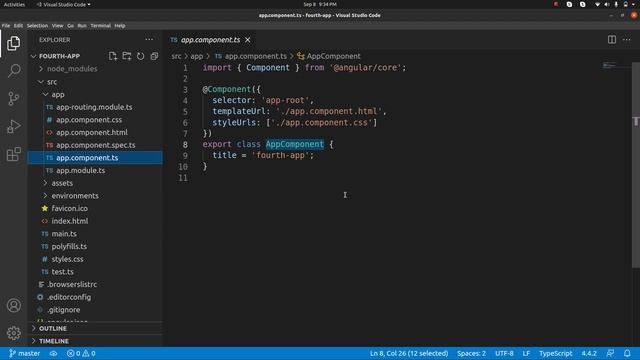Screen dimensions: 640x360
Task: Select the app.component.ts editor tab
Action: pyautogui.click(x=210, y=40)
